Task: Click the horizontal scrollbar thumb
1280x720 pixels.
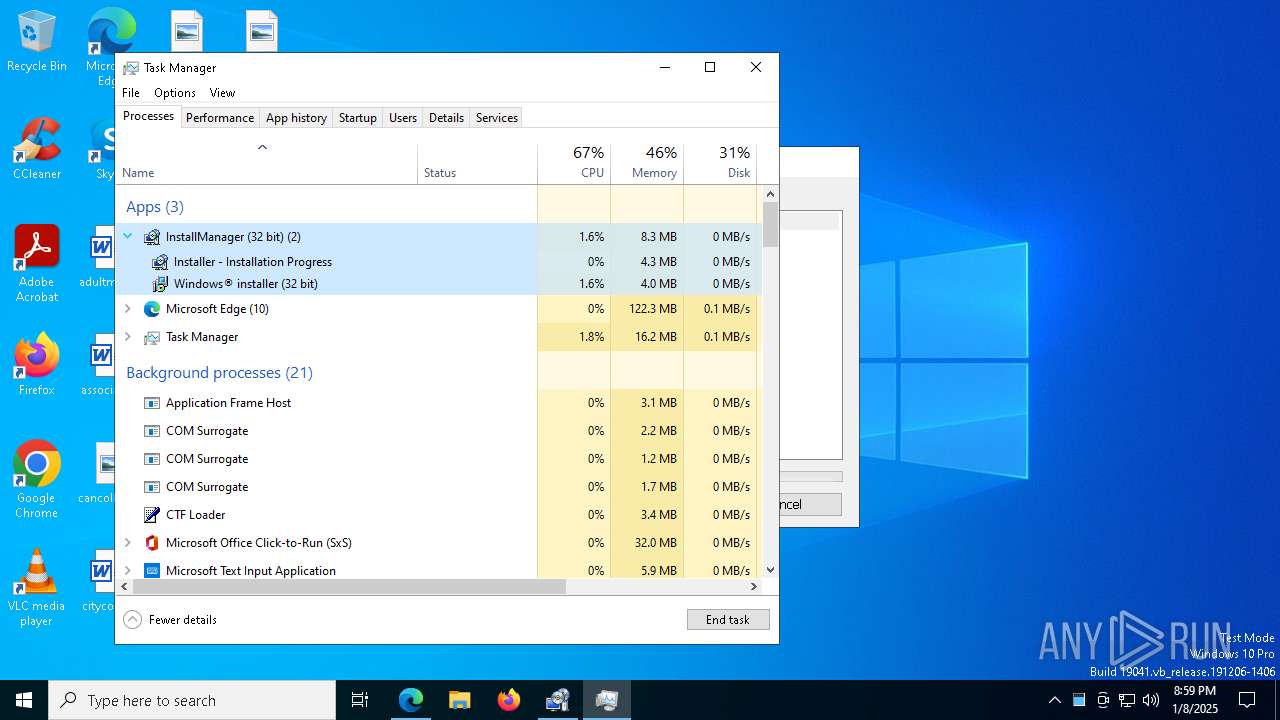Action: coord(349,587)
